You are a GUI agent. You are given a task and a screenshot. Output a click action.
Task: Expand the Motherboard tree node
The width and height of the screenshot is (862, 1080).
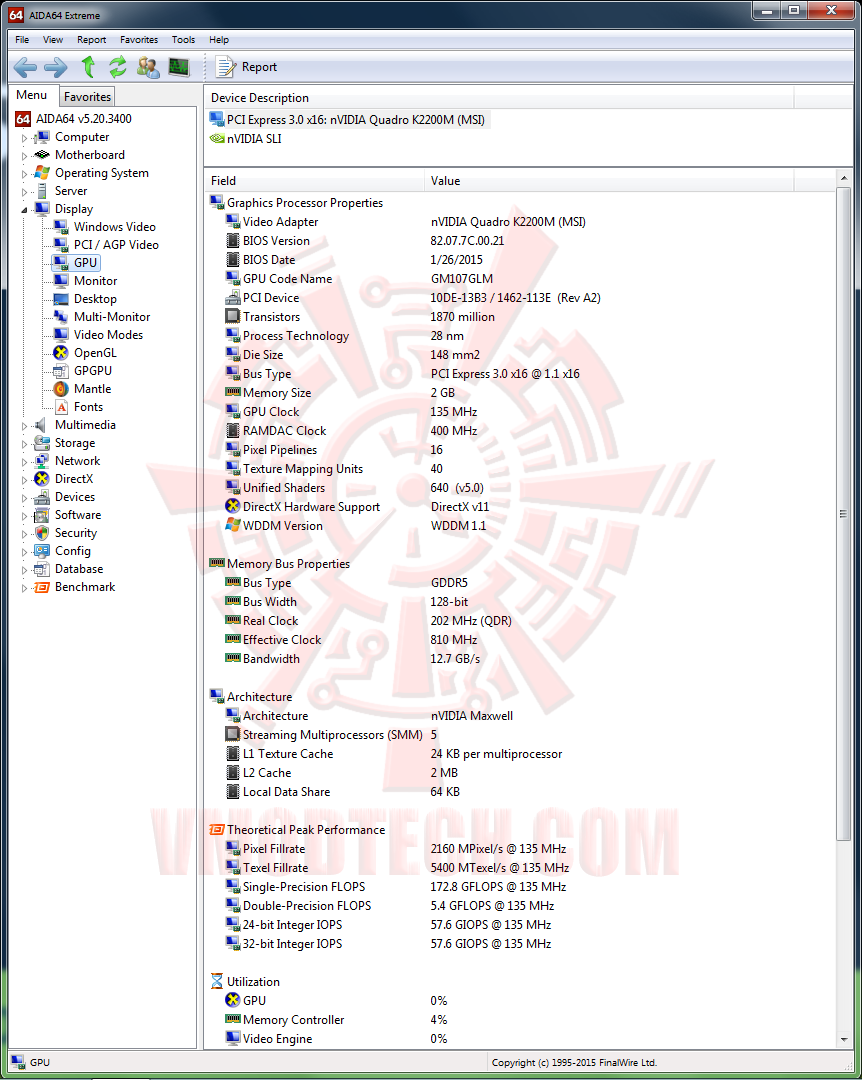pyautogui.click(x=24, y=156)
